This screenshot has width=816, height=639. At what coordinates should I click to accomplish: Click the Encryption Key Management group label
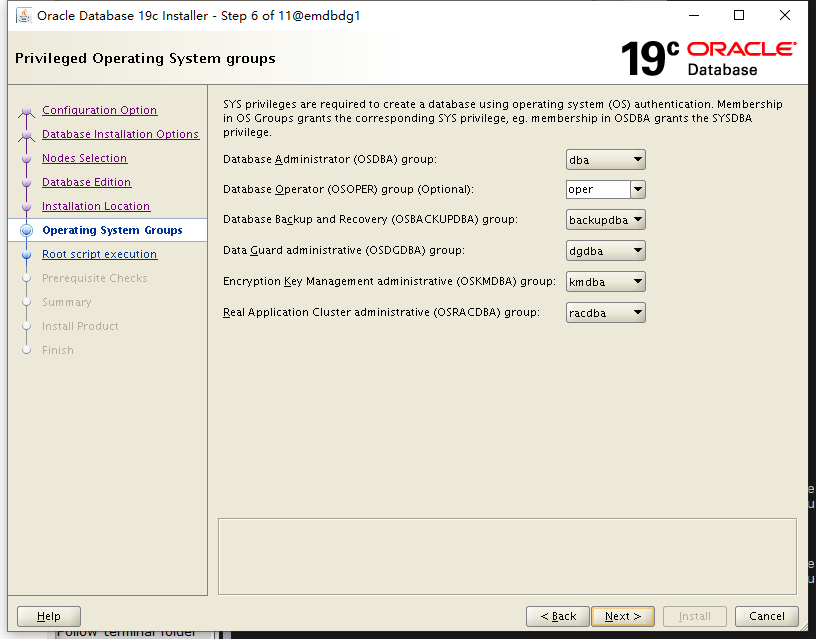click(x=389, y=282)
